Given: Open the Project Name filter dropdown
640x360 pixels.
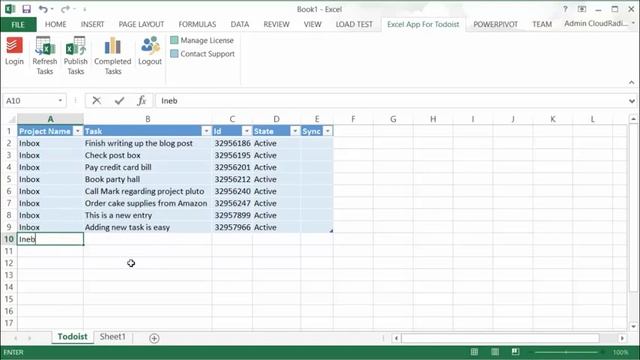Looking at the screenshot, I should (x=78, y=131).
